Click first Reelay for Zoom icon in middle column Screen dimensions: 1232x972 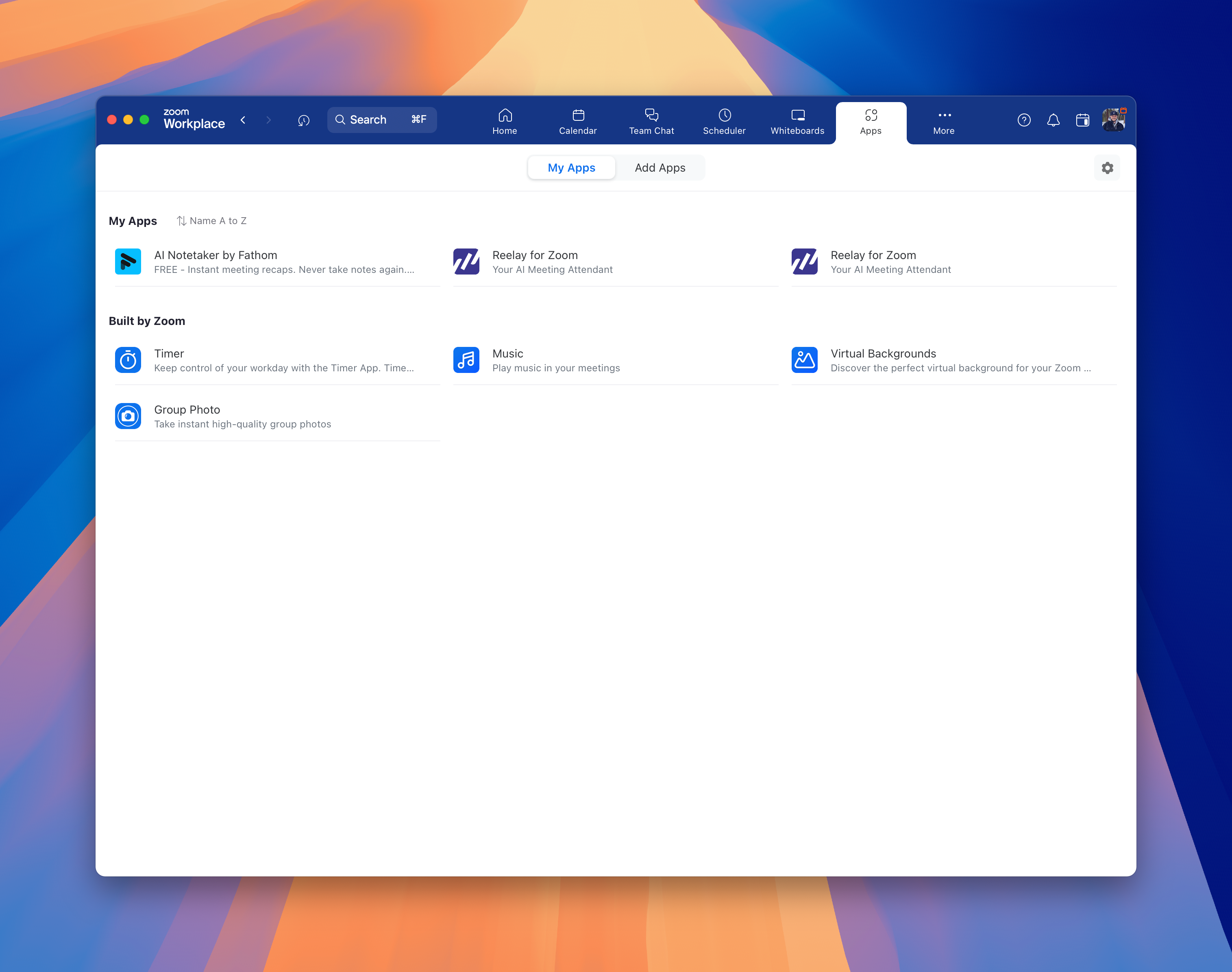tap(466, 262)
